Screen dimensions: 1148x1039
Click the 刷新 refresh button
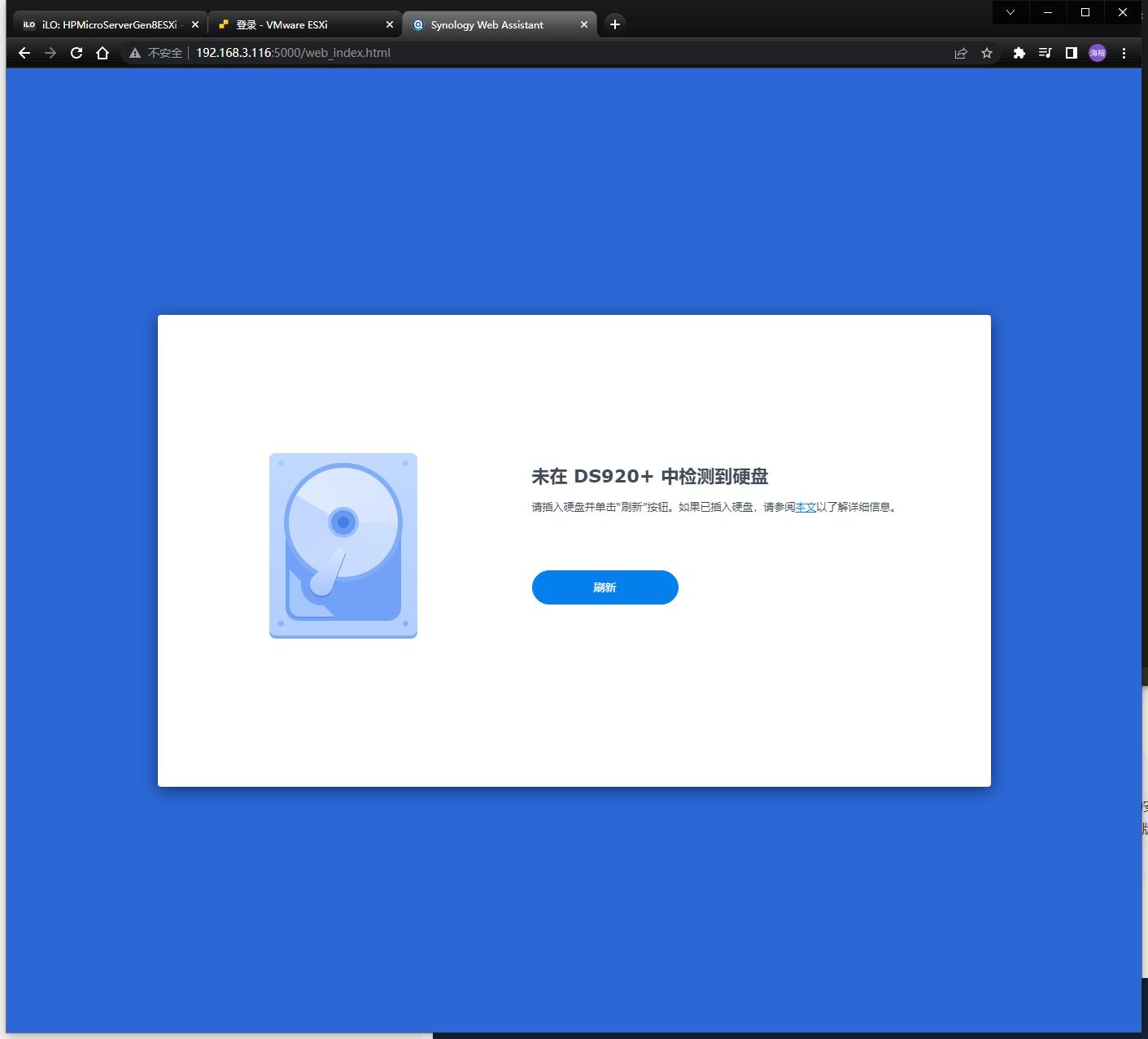point(605,587)
